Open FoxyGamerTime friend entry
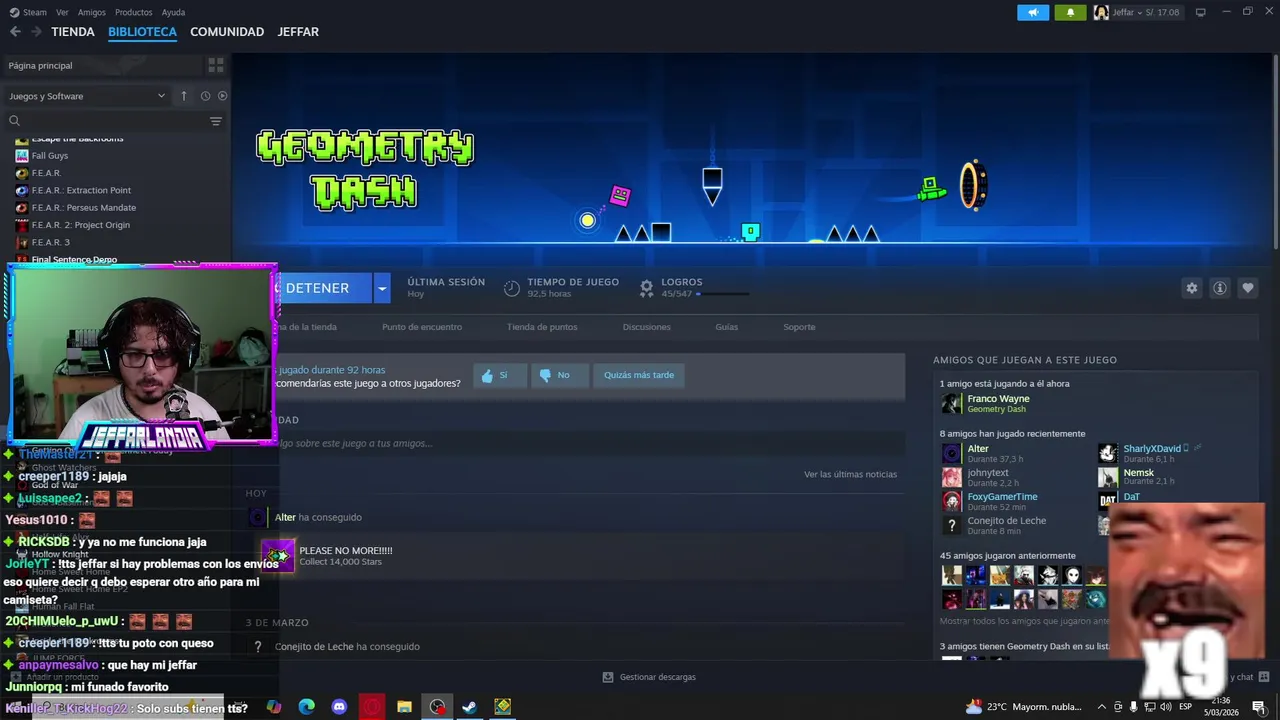Image resolution: width=1280 pixels, height=720 pixels. pyautogui.click(x=1002, y=497)
